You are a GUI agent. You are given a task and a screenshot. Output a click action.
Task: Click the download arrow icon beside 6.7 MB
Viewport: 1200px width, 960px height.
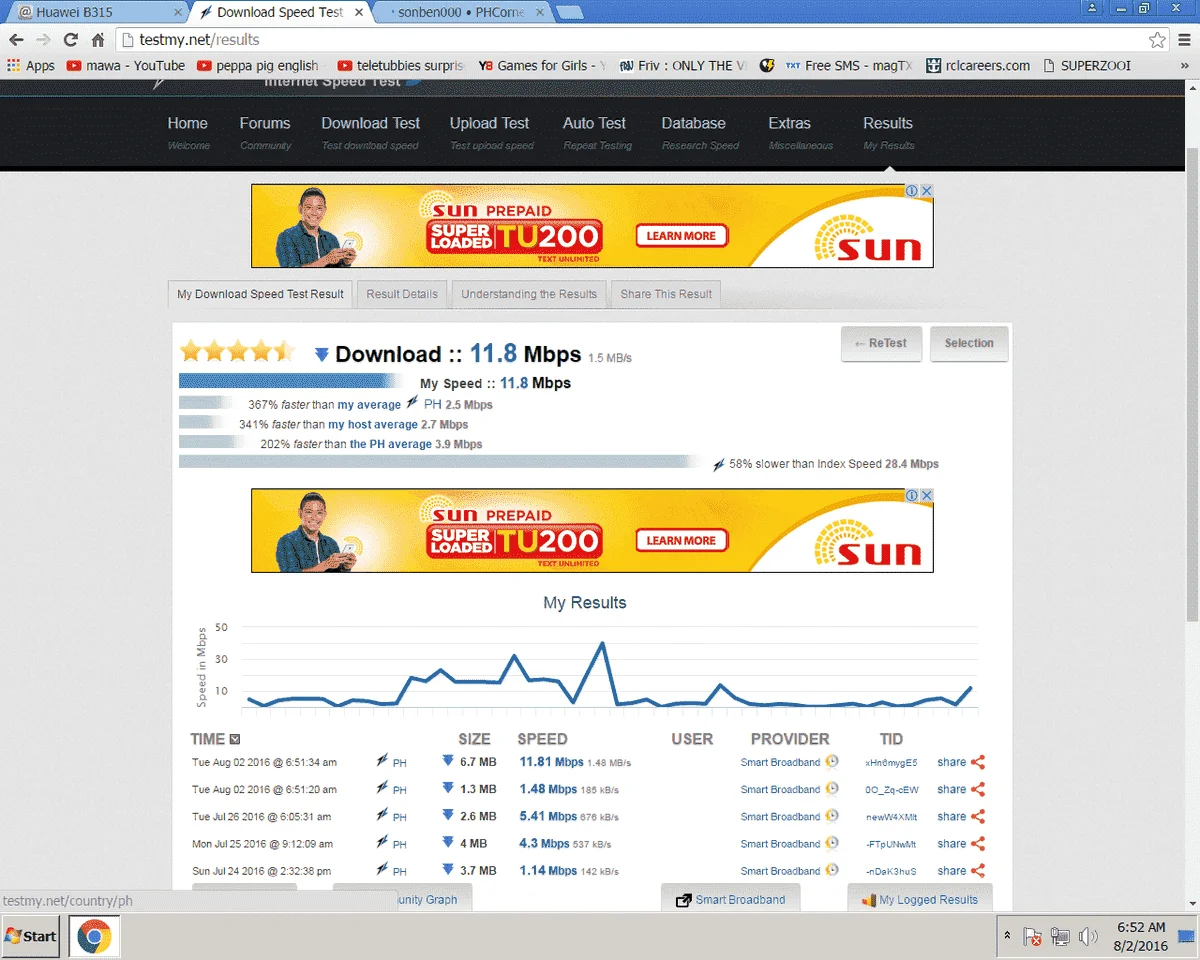(448, 762)
